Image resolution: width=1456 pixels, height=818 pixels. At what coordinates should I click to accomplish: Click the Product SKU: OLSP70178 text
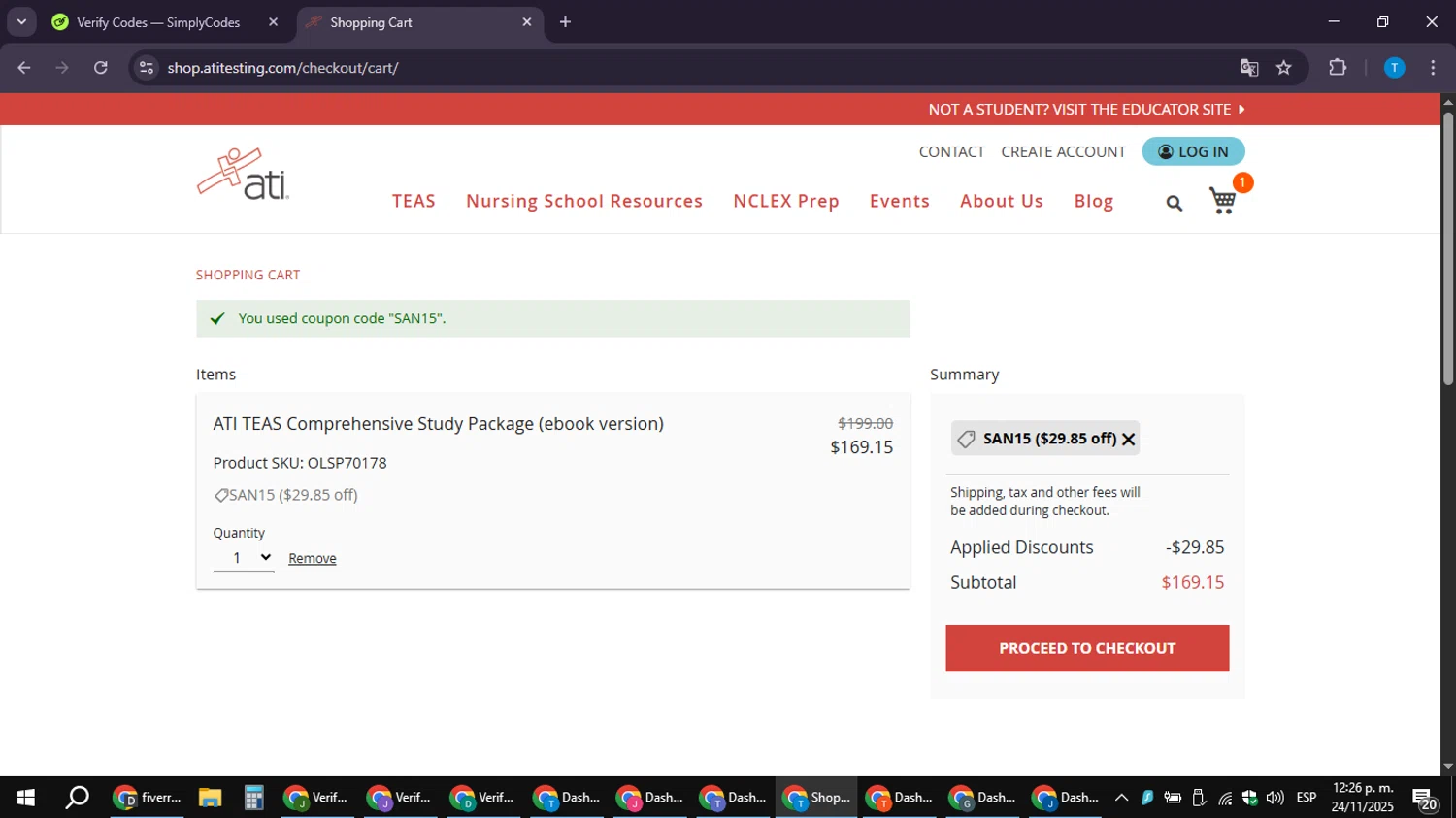click(x=300, y=463)
